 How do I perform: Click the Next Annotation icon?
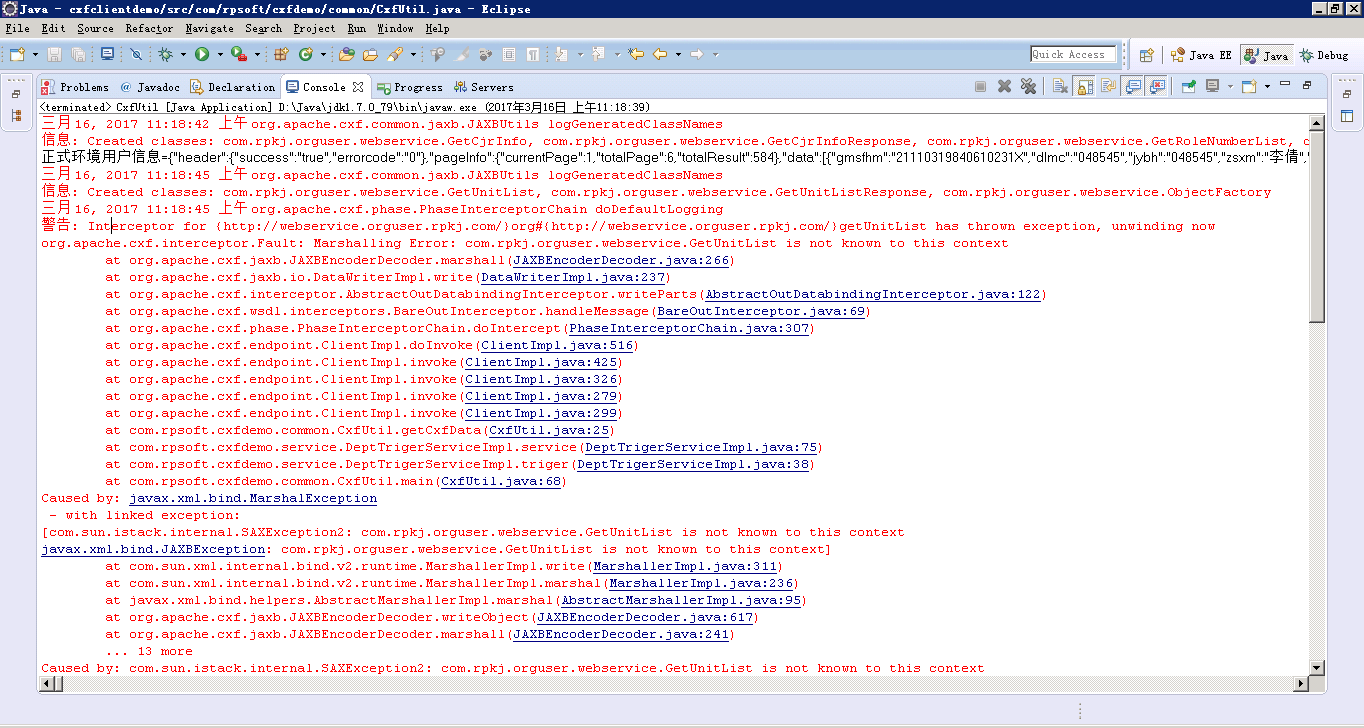click(561, 54)
